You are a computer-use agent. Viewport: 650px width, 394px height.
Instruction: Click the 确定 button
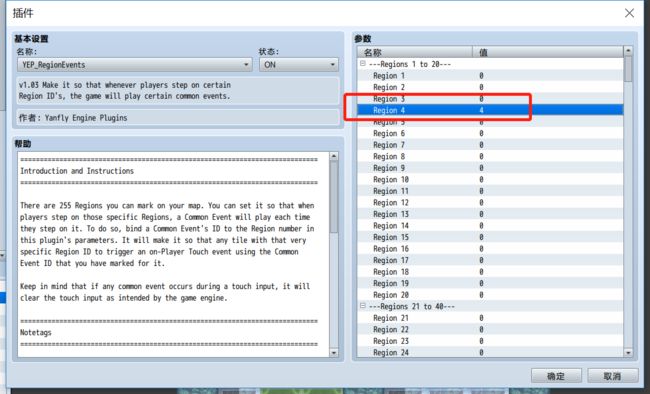tap(556, 376)
